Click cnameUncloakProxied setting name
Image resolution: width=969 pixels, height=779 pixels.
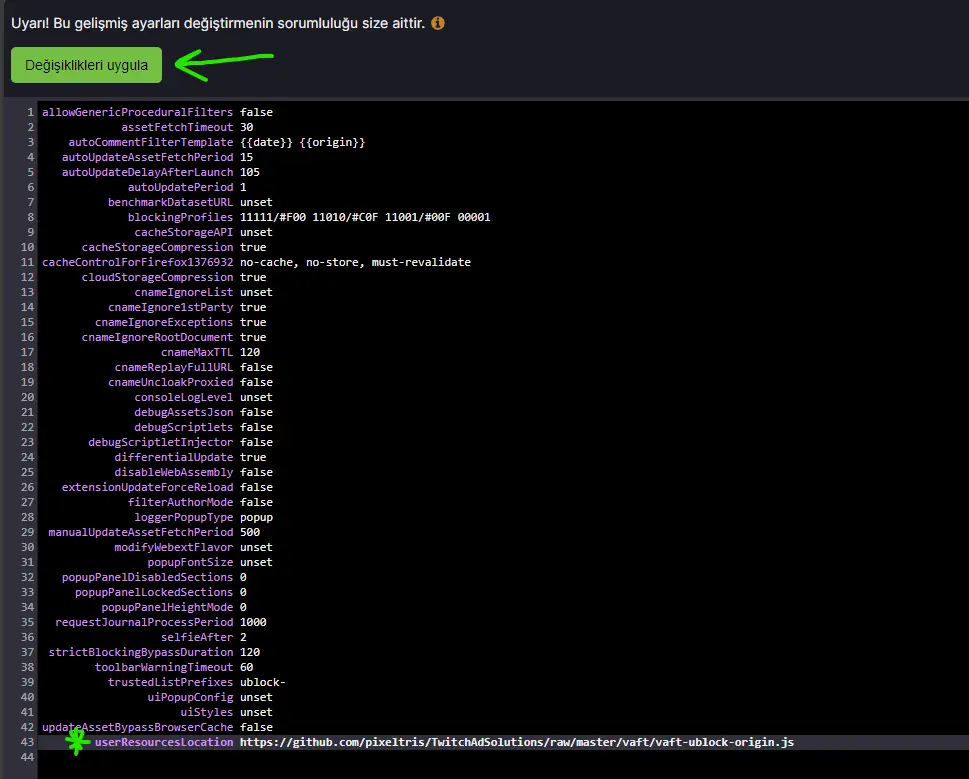click(171, 382)
